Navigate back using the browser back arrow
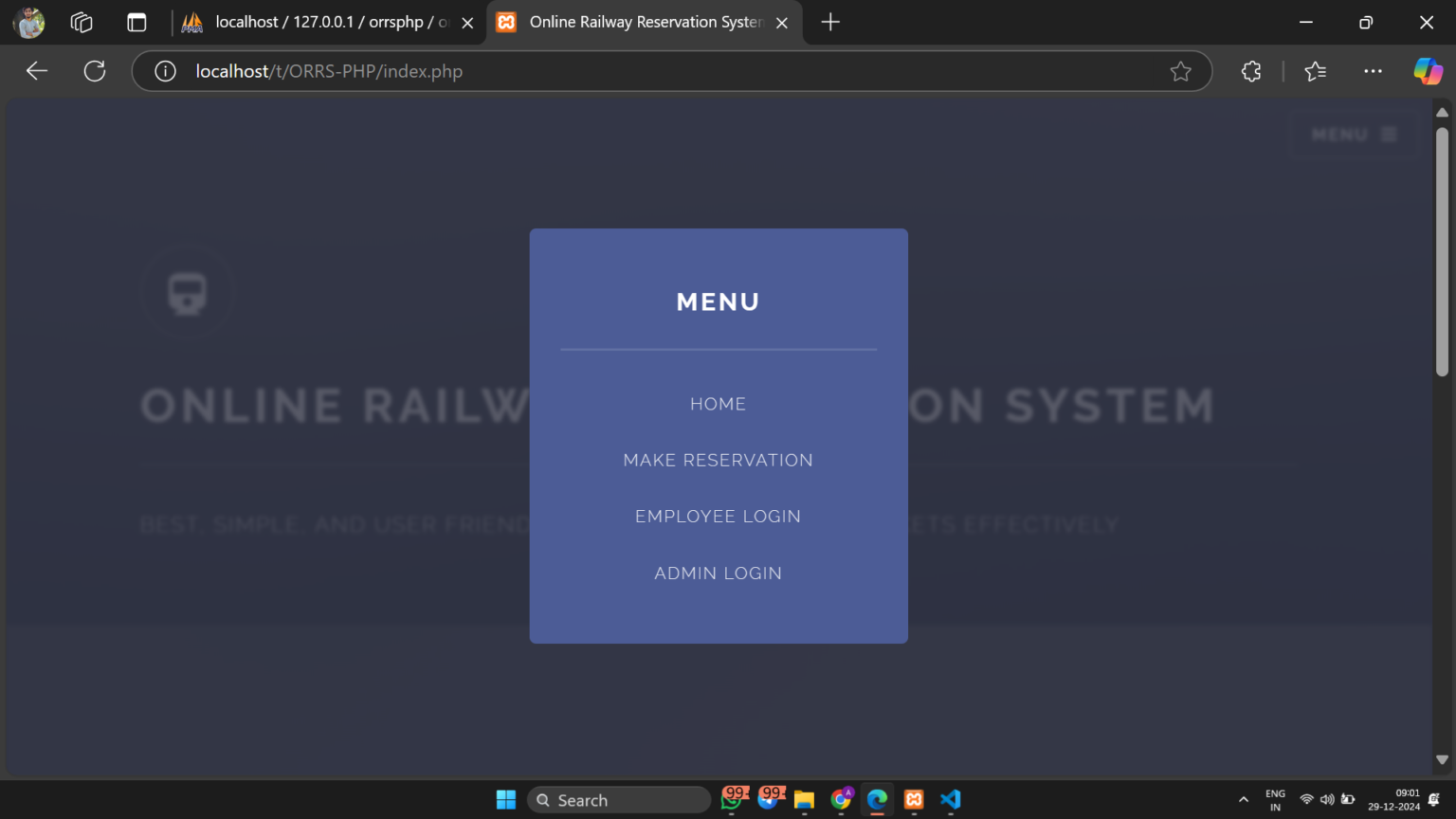 click(36, 70)
